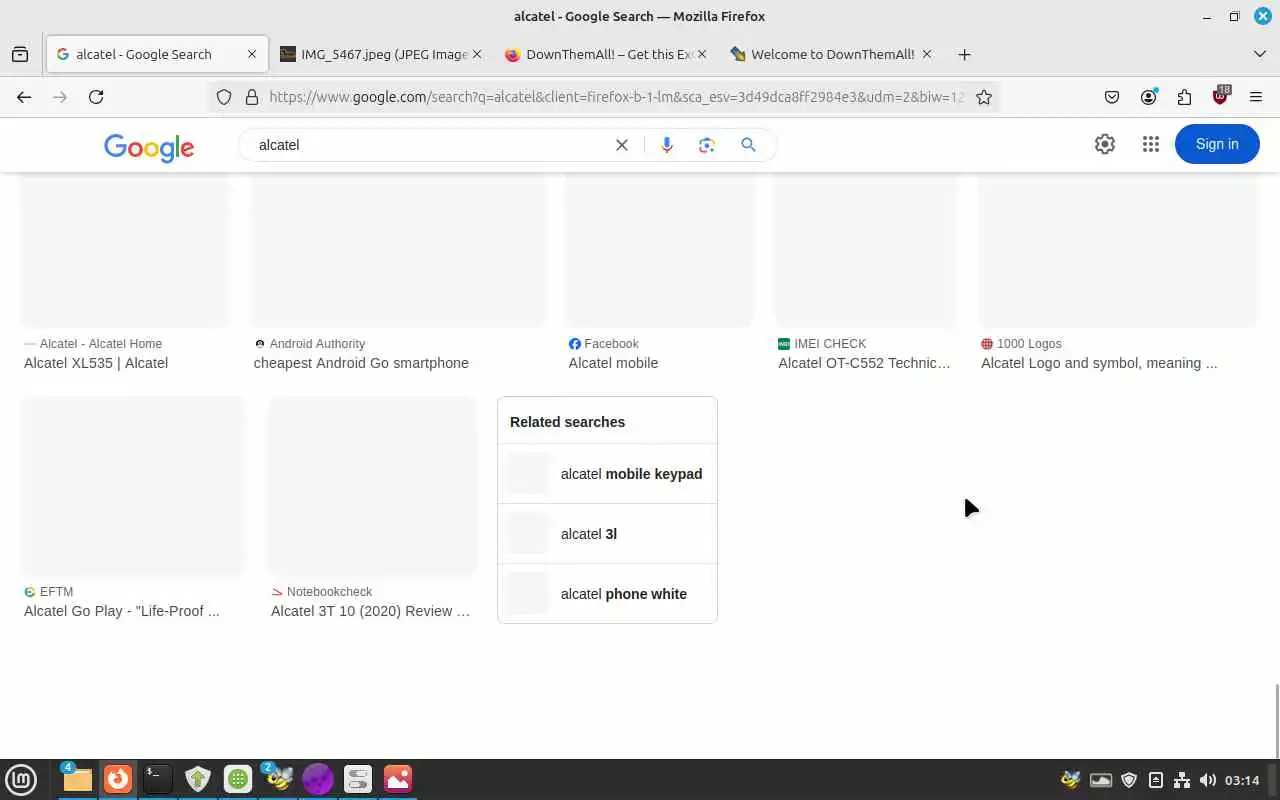This screenshot has height=800, width=1280.
Task: Open network connections tray icon
Action: pyautogui.click(x=1182, y=780)
